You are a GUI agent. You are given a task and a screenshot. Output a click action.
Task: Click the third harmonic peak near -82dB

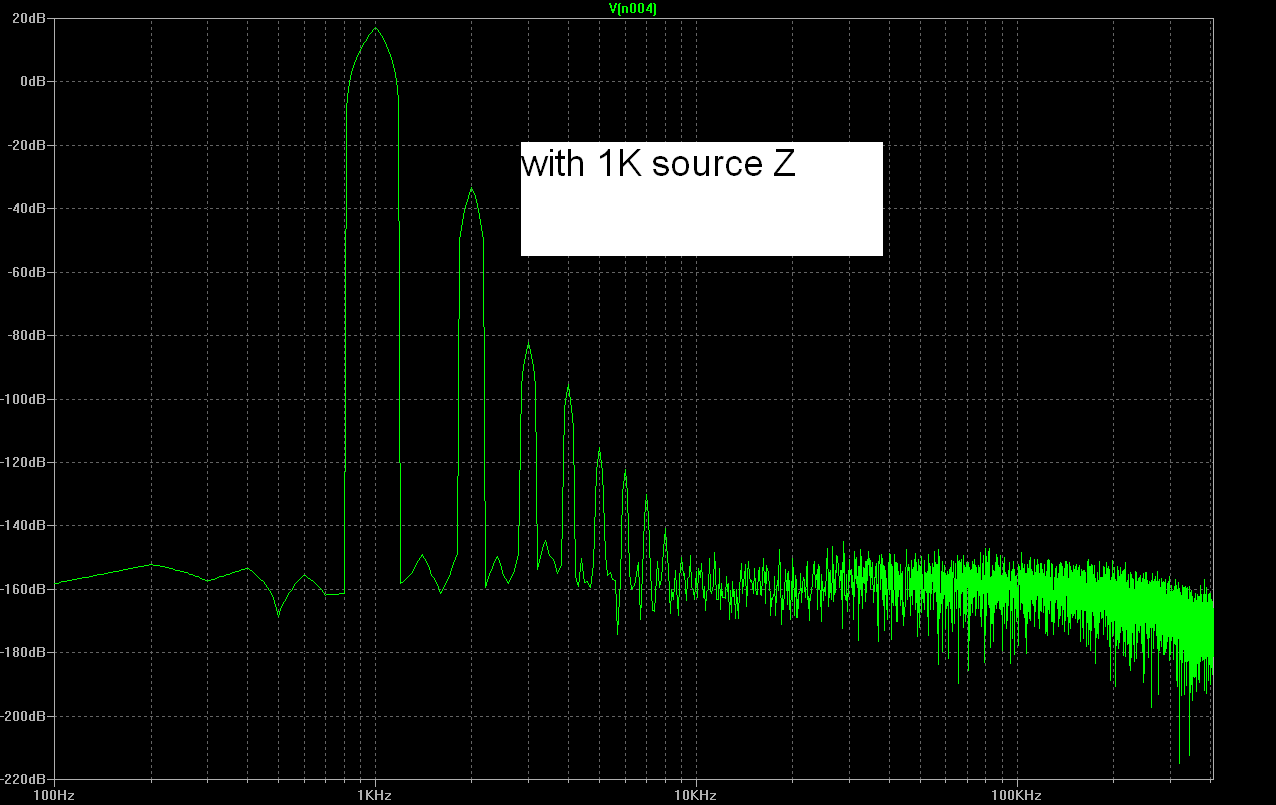point(529,342)
